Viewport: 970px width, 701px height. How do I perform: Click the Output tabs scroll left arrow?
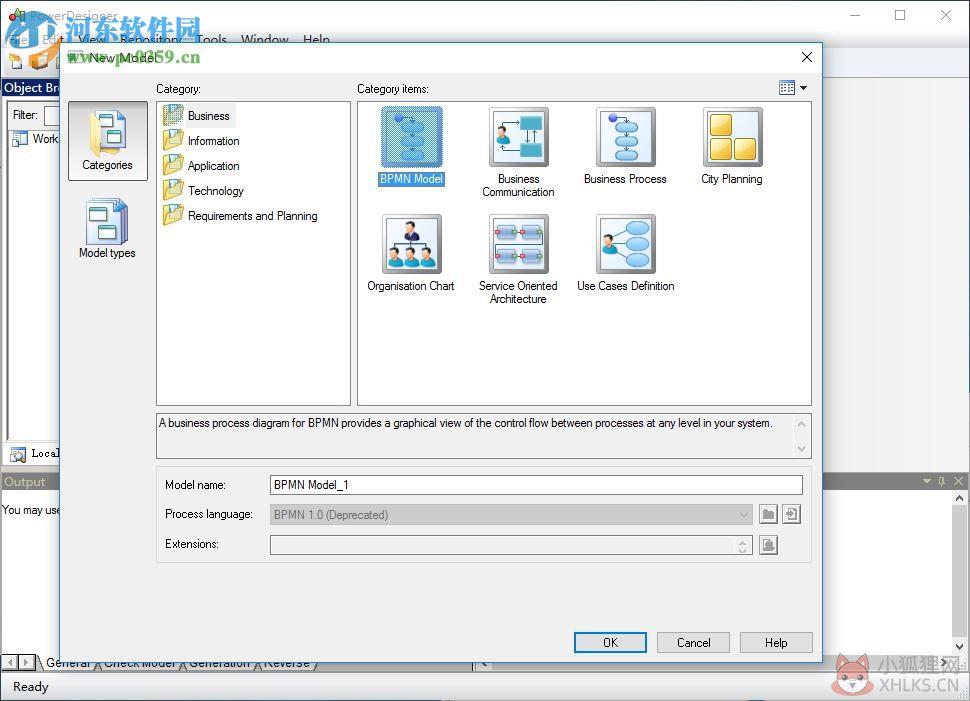[10, 663]
